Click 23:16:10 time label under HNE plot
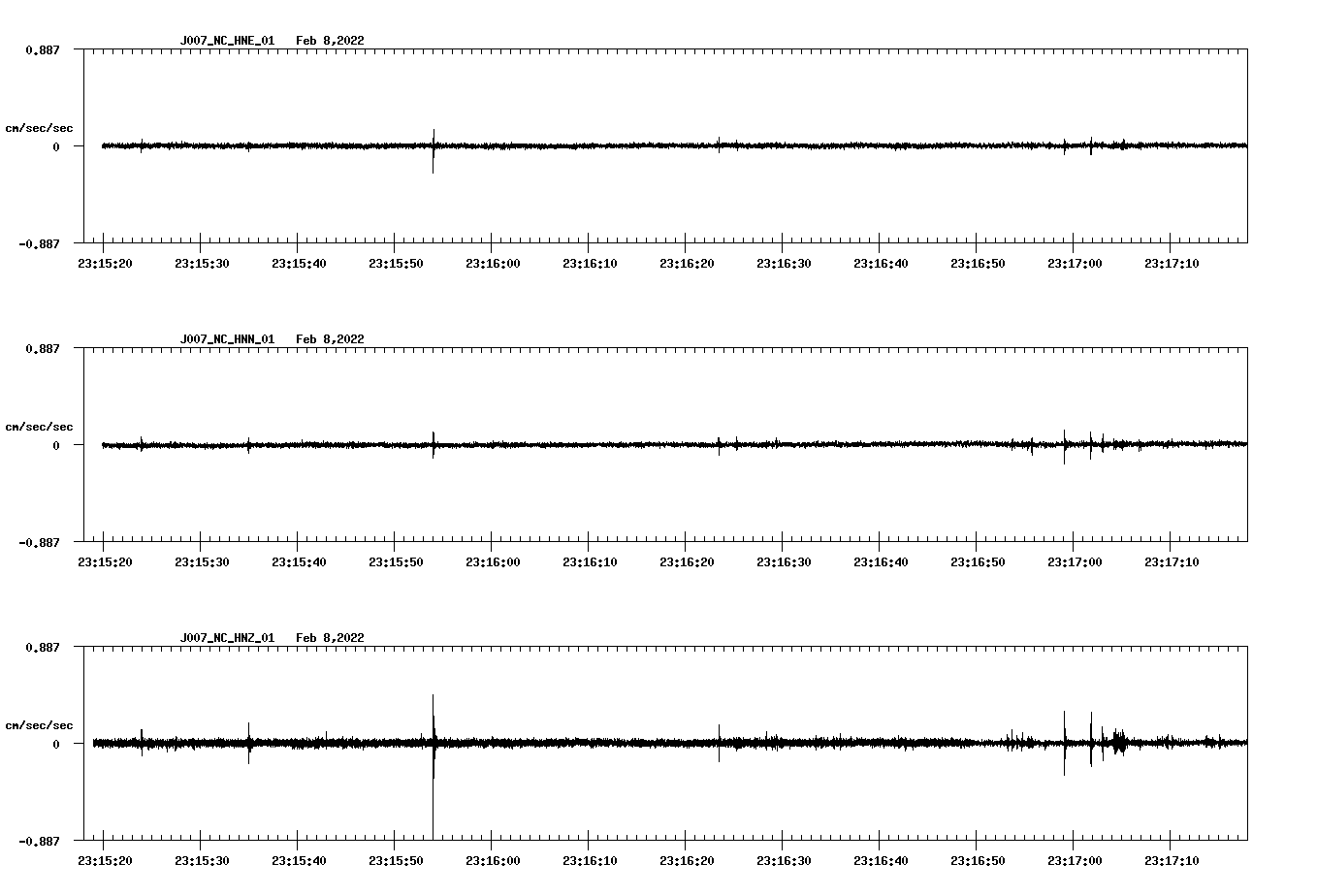The height and width of the screenshot is (896, 1317). [x=590, y=264]
